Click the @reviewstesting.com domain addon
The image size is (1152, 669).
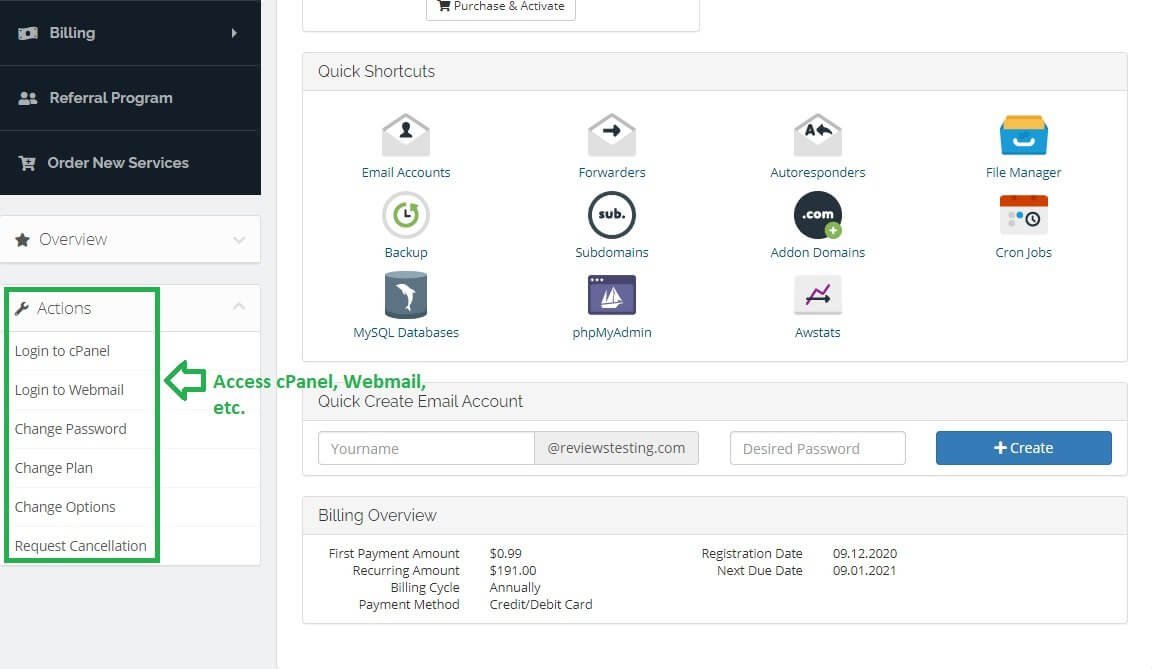[616, 448]
